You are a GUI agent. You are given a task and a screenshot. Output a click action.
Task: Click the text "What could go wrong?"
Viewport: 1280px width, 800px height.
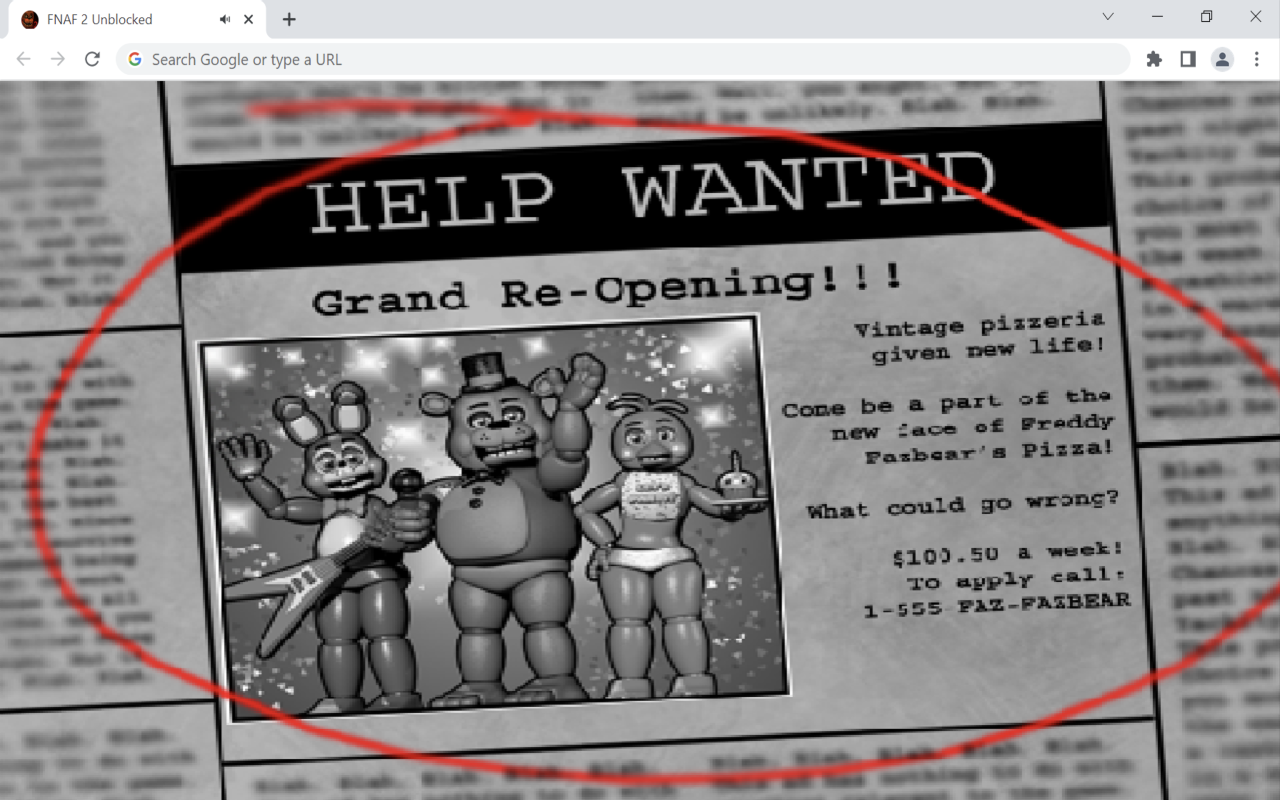click(963, 504)
